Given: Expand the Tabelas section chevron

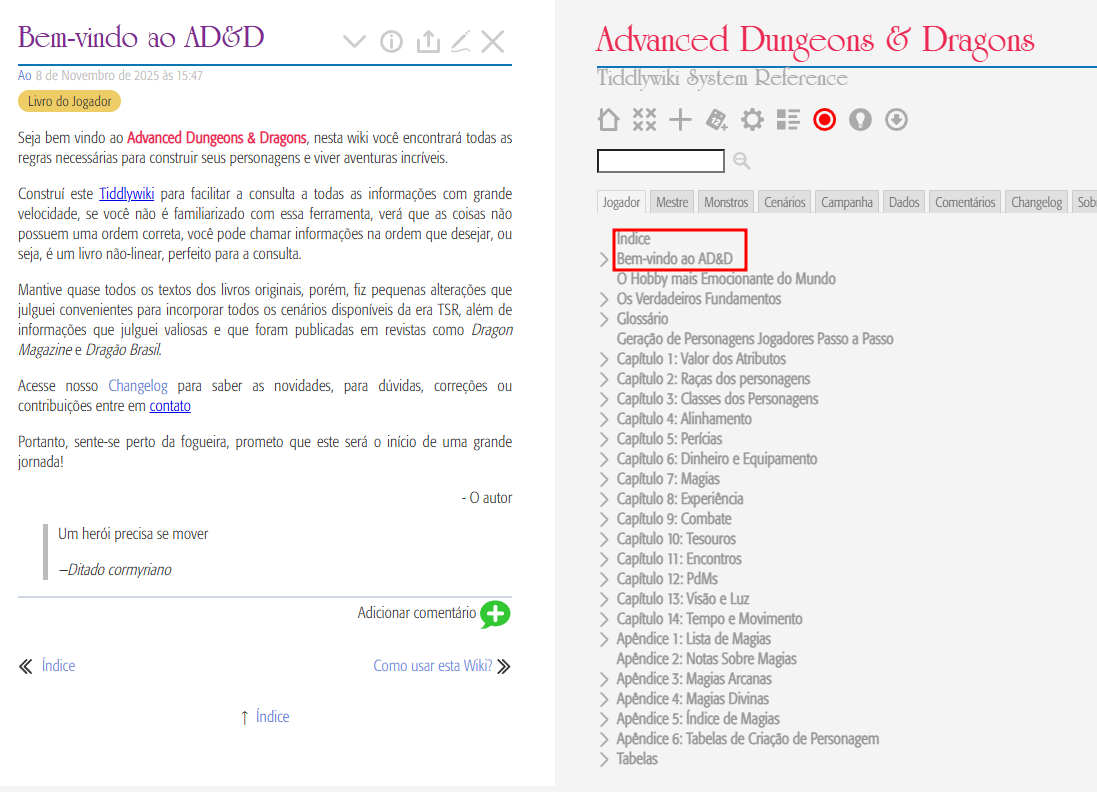Looking at the screenshot, I should click(604, 759).
